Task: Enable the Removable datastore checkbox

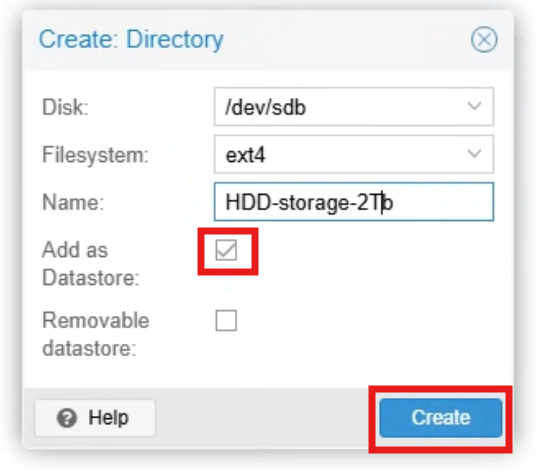Action: click(226, 320)
